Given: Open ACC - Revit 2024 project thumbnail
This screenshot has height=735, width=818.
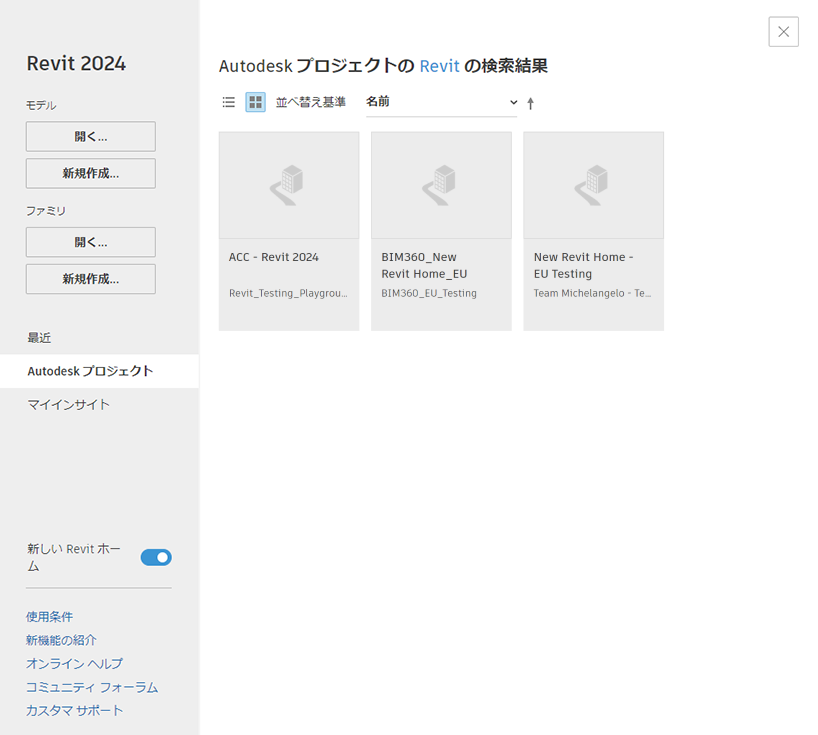Looking at the screenshot, I should (289, 185).
